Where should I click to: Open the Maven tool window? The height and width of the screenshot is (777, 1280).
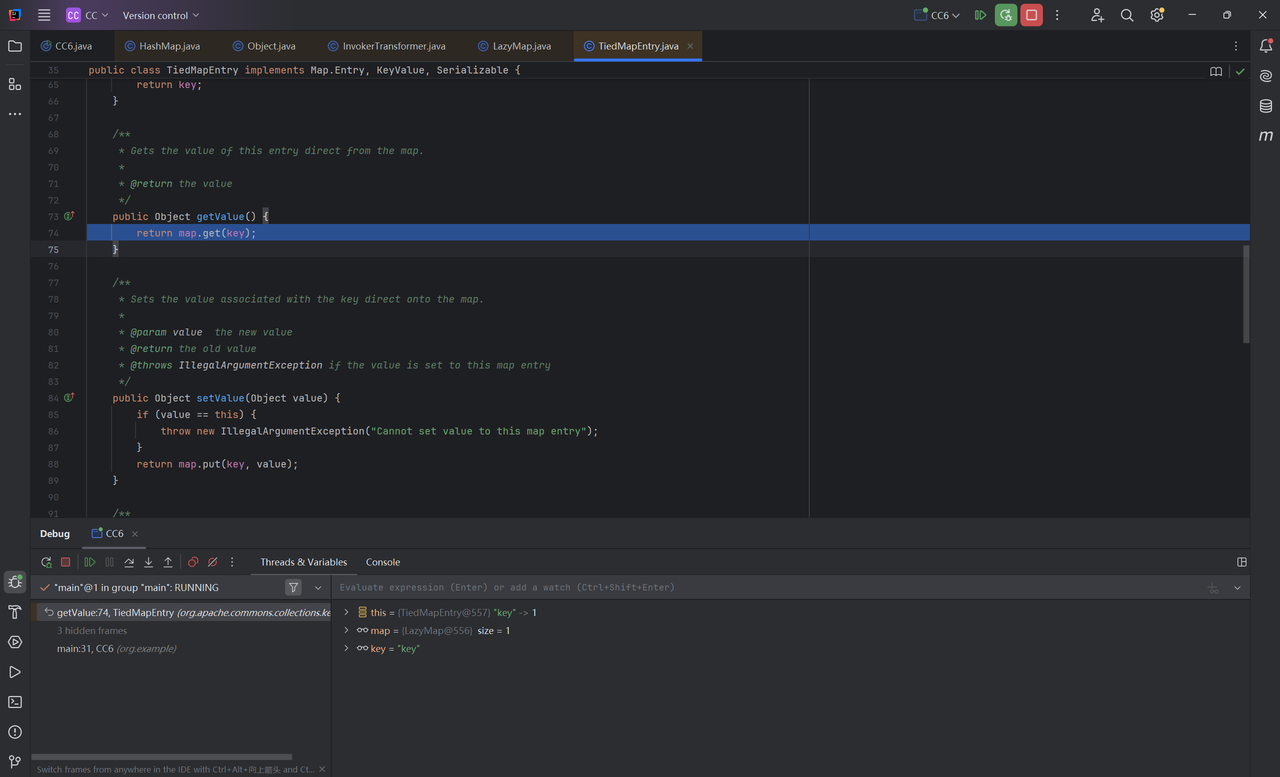pos(1266,136)
